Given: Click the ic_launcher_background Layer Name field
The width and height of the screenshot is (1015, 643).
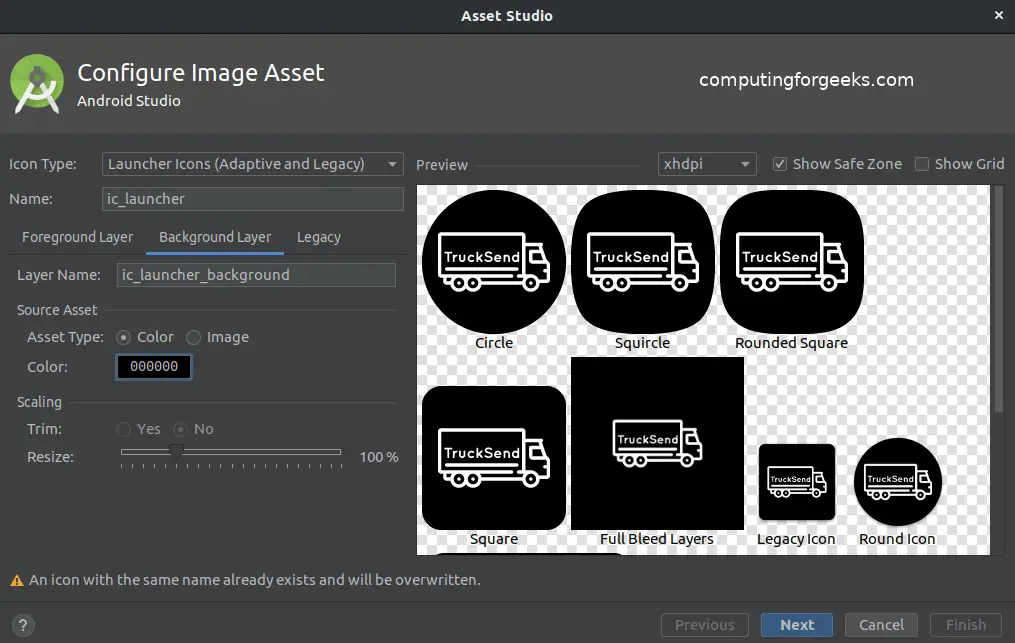Looking at the screenshot, I should [256, 275].
